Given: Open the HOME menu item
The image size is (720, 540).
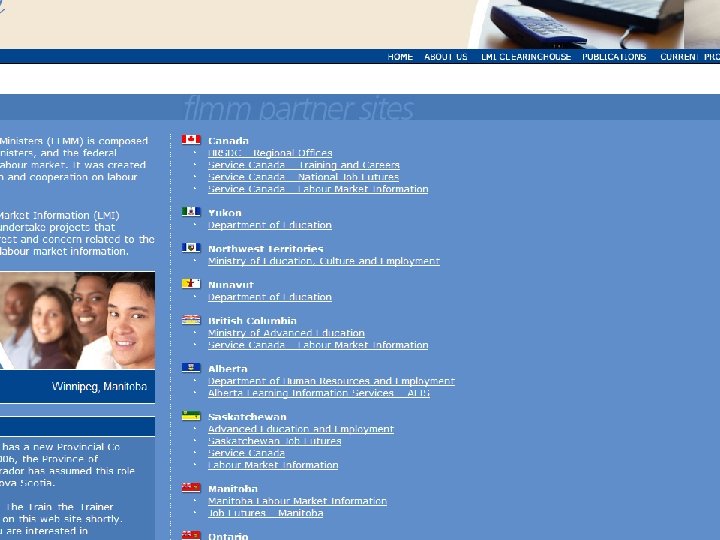Looking at the screenshot, I should pos(400,57).
